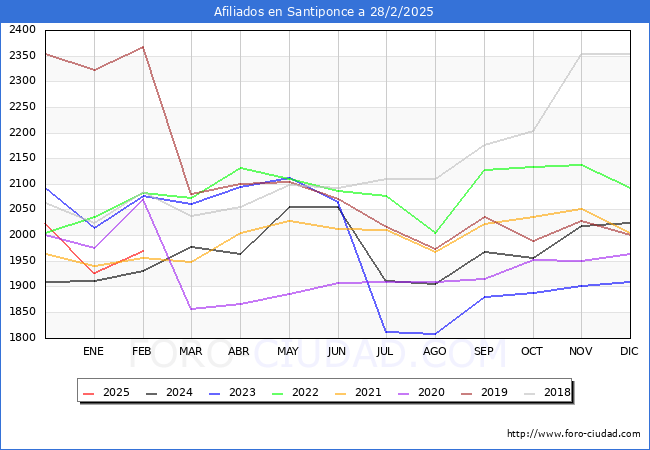The width and height of the screenshot is (650, 450).
Task: Click the DIC month axis label
Action: (629, 351)
